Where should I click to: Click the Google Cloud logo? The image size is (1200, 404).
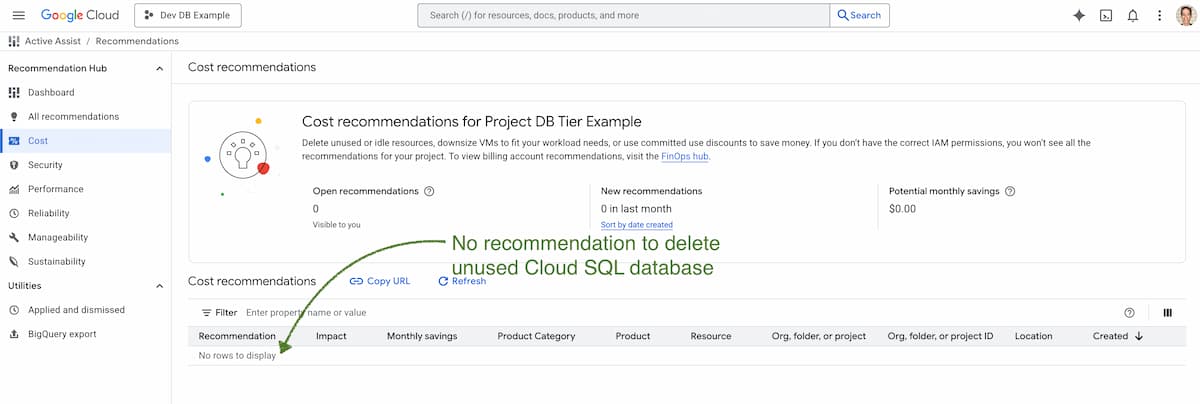coord(79,15)
